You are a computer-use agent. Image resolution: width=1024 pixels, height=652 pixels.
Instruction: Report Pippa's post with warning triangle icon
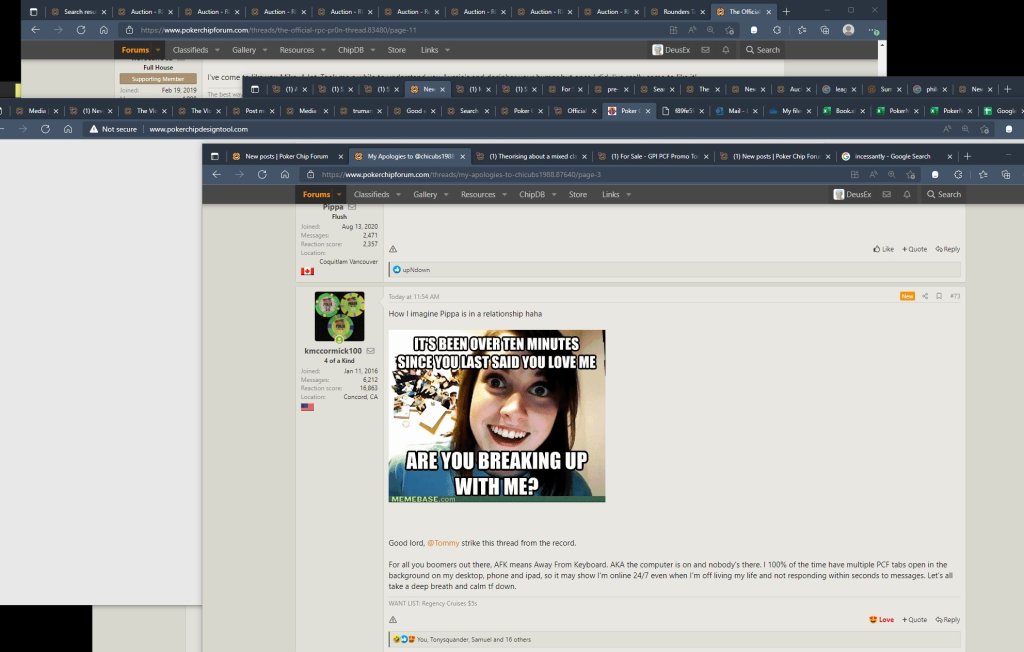pyautogui.click(x=393, y=249)
